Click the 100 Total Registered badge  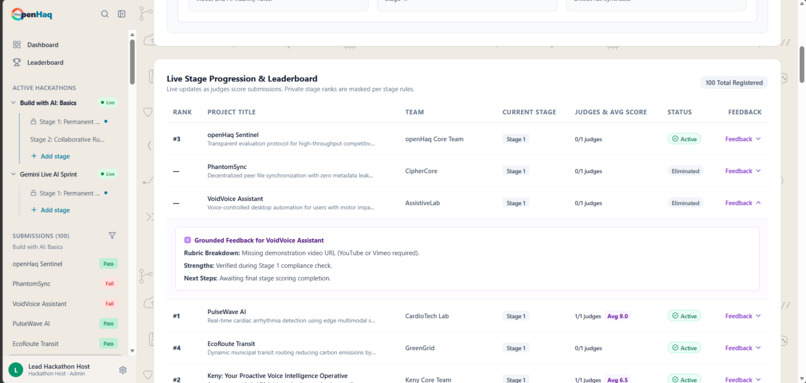(734, 83)
